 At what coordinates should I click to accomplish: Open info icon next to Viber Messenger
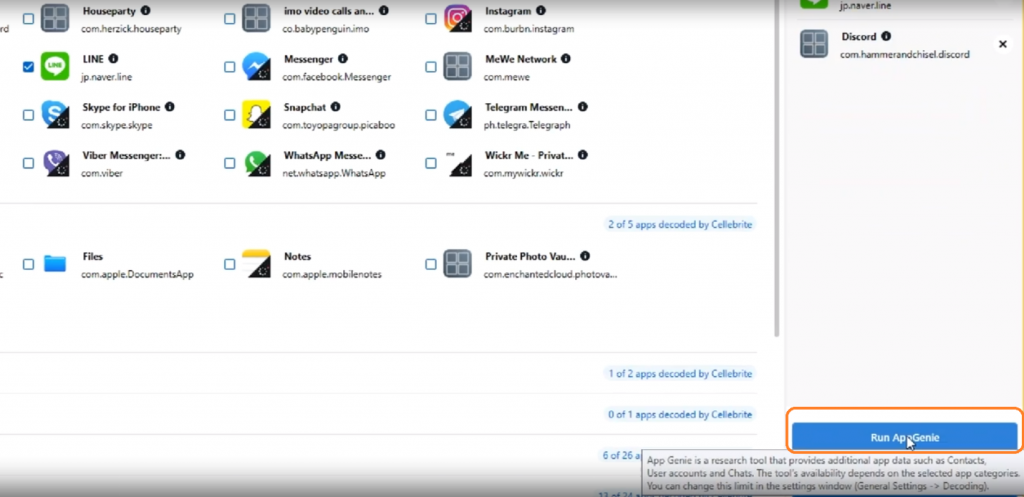tap(180, 155)
